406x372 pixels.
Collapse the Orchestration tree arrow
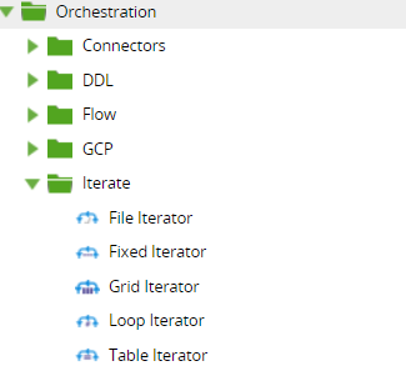click(6, 12)
